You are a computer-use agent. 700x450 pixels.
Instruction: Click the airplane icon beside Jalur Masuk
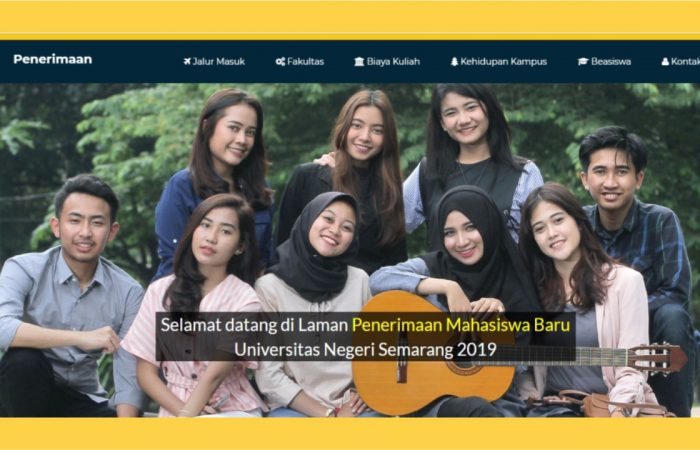click(187, 62)
